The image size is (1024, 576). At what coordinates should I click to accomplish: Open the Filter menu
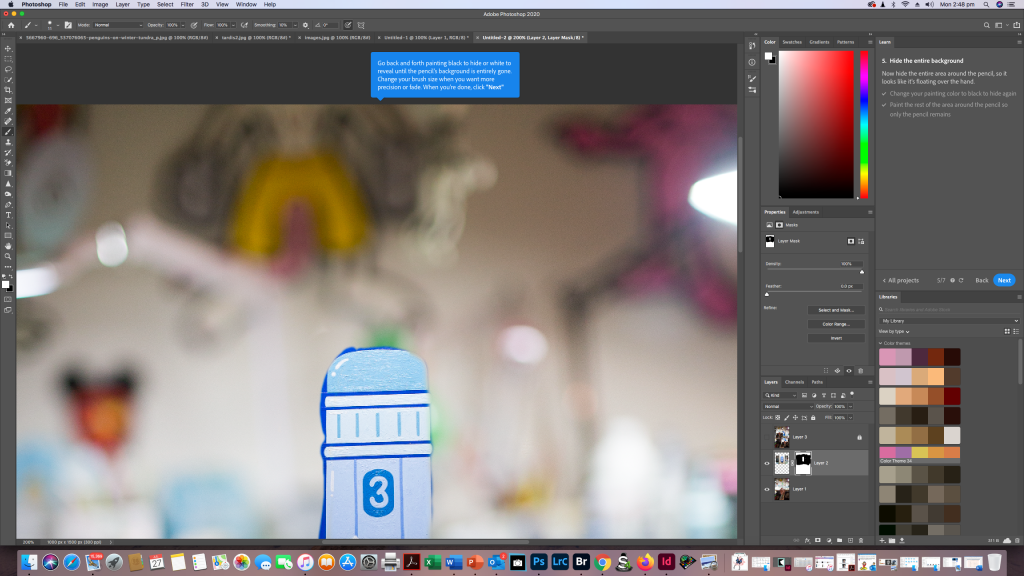[187, 5]
